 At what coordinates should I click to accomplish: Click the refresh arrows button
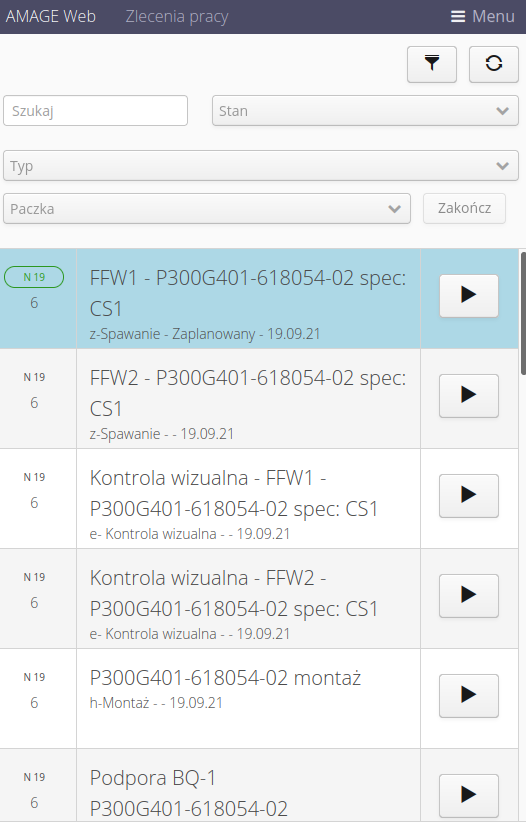tap(493, 64)
